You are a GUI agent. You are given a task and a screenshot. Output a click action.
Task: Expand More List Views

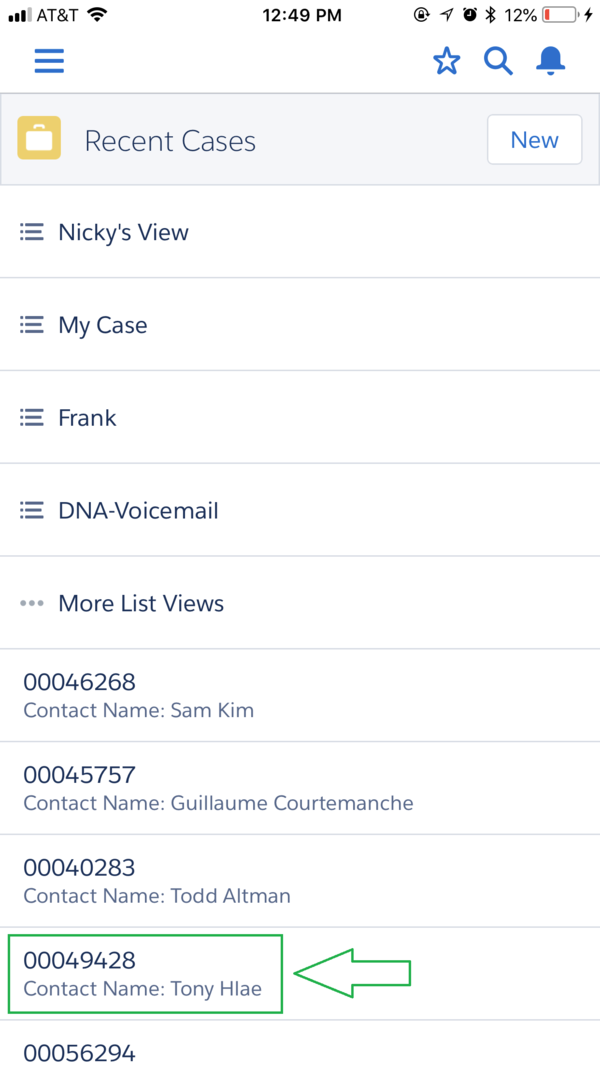141,604
